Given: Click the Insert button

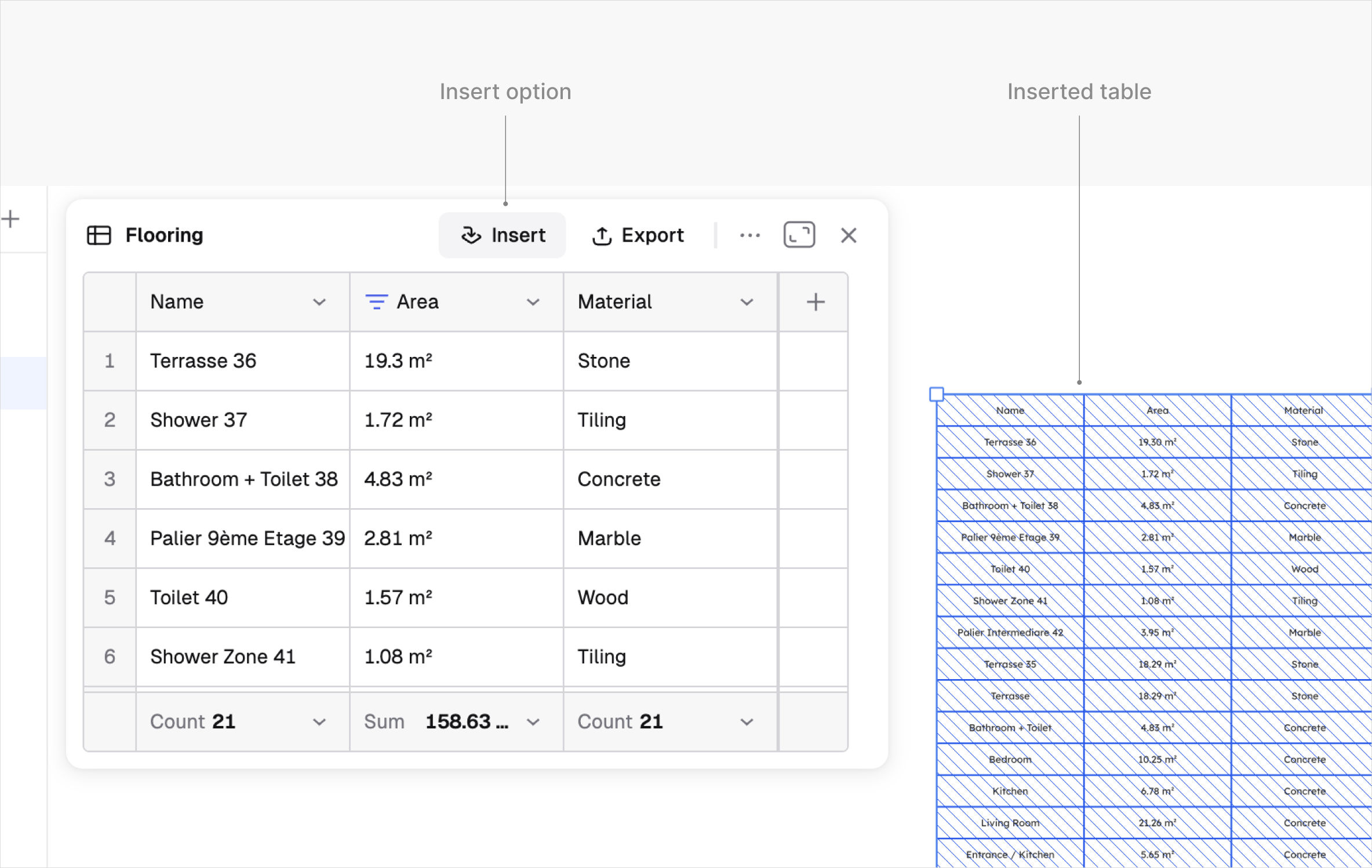Looking at the screenshot, I should pyautogui.click(x=502, y=235).
